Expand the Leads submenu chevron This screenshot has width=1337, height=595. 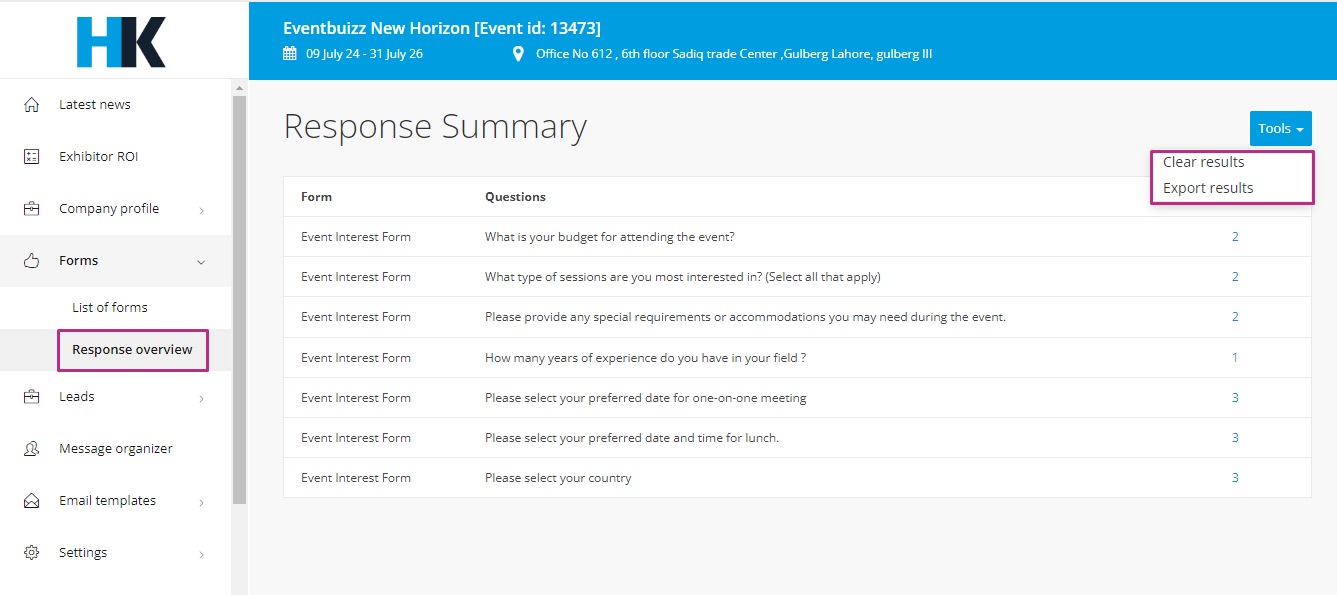pyautogui.click(x=201, y=398)
